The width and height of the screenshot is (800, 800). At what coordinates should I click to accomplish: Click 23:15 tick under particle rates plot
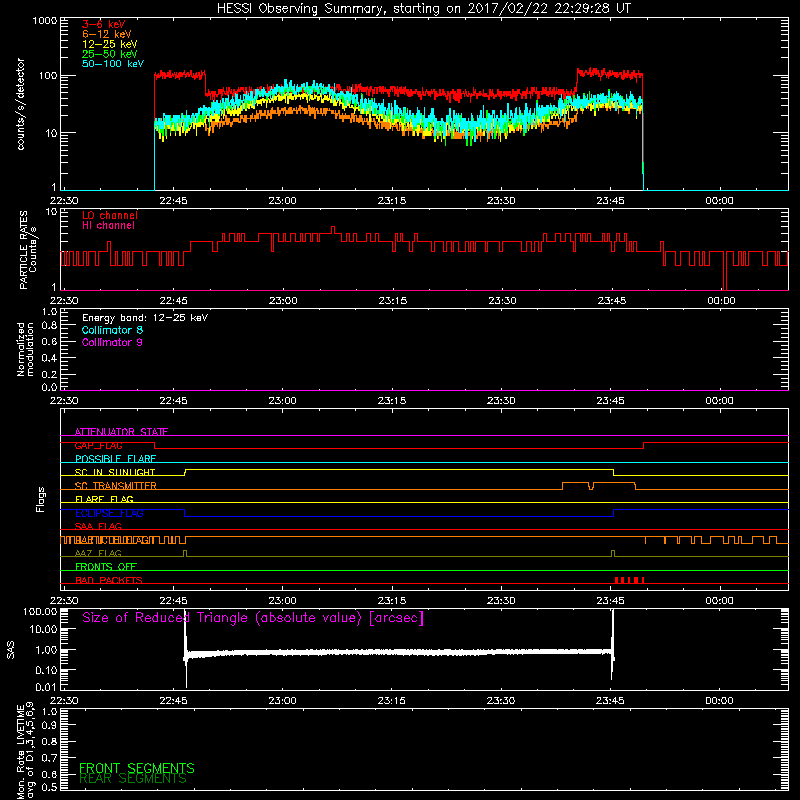click(x=392, y=301)
